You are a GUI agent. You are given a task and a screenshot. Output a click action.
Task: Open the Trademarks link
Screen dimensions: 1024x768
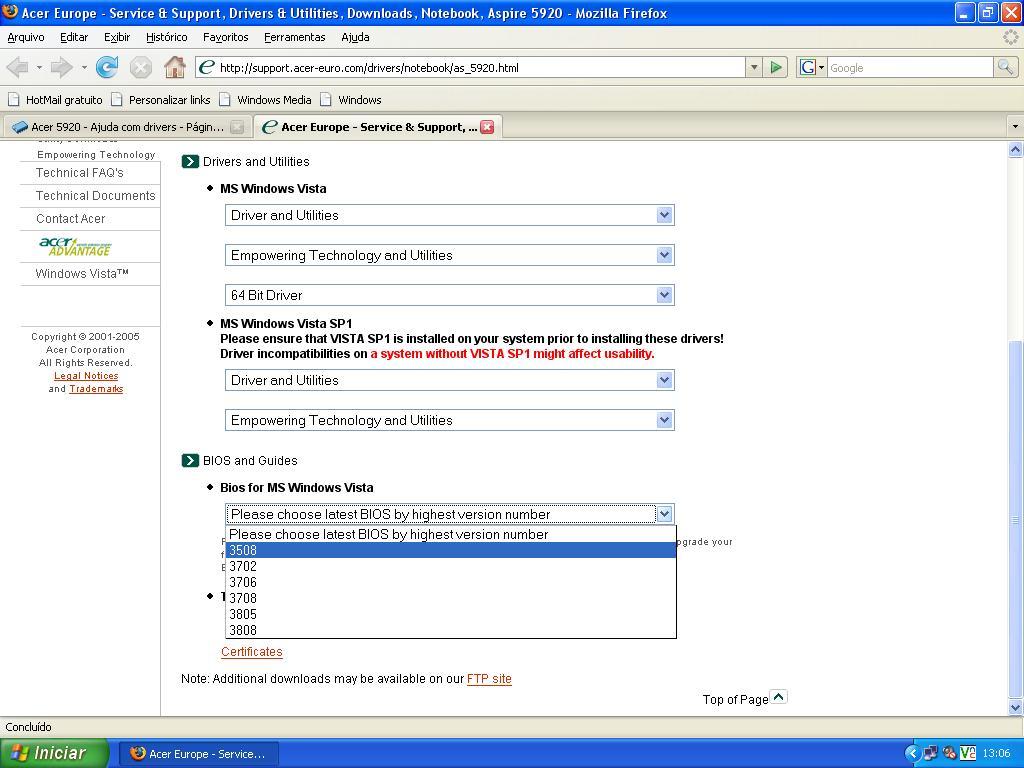[96, 389]
